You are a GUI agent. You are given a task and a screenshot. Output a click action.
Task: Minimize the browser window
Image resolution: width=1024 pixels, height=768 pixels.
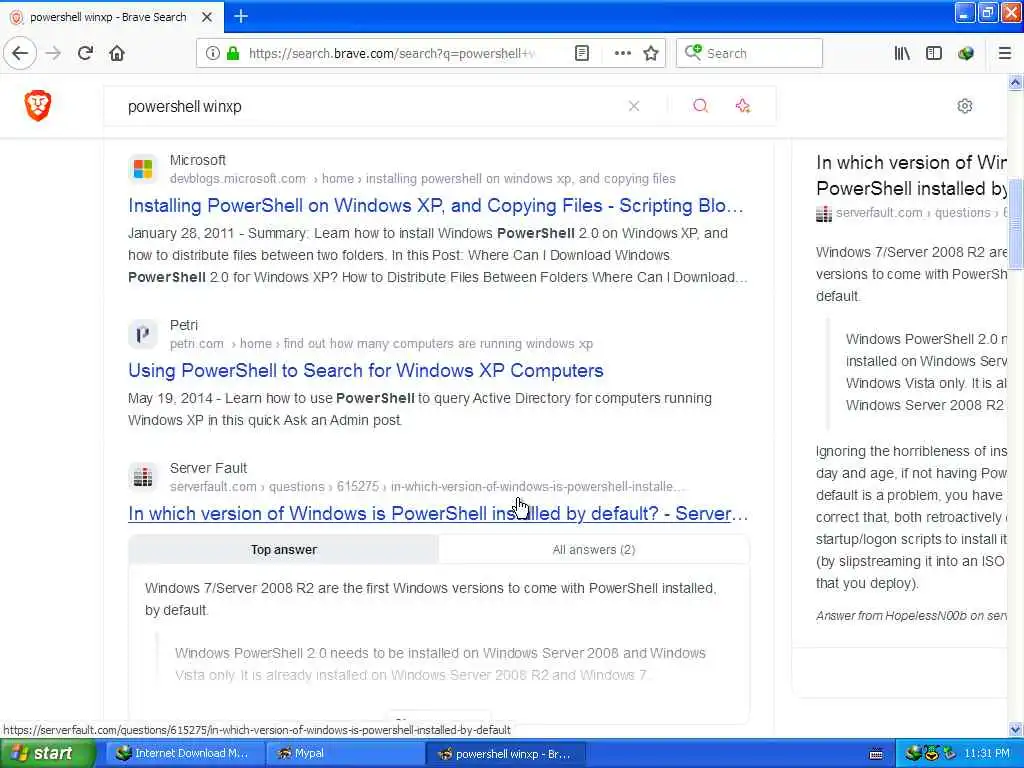965,12
